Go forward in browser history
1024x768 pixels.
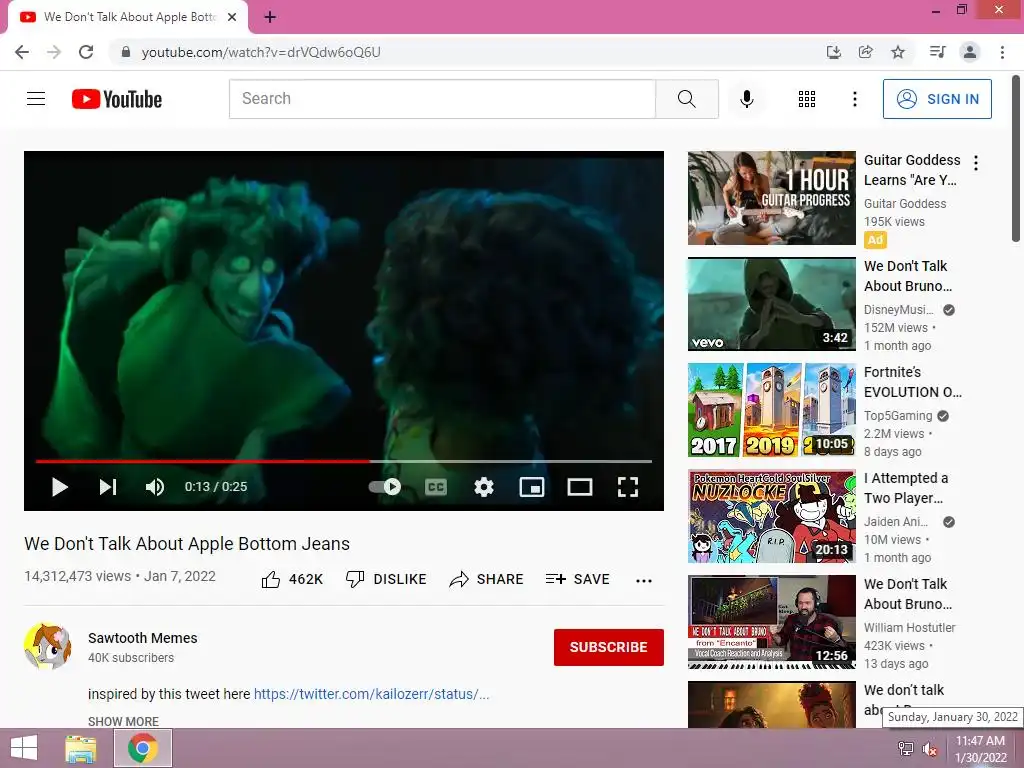click(54, 52)
